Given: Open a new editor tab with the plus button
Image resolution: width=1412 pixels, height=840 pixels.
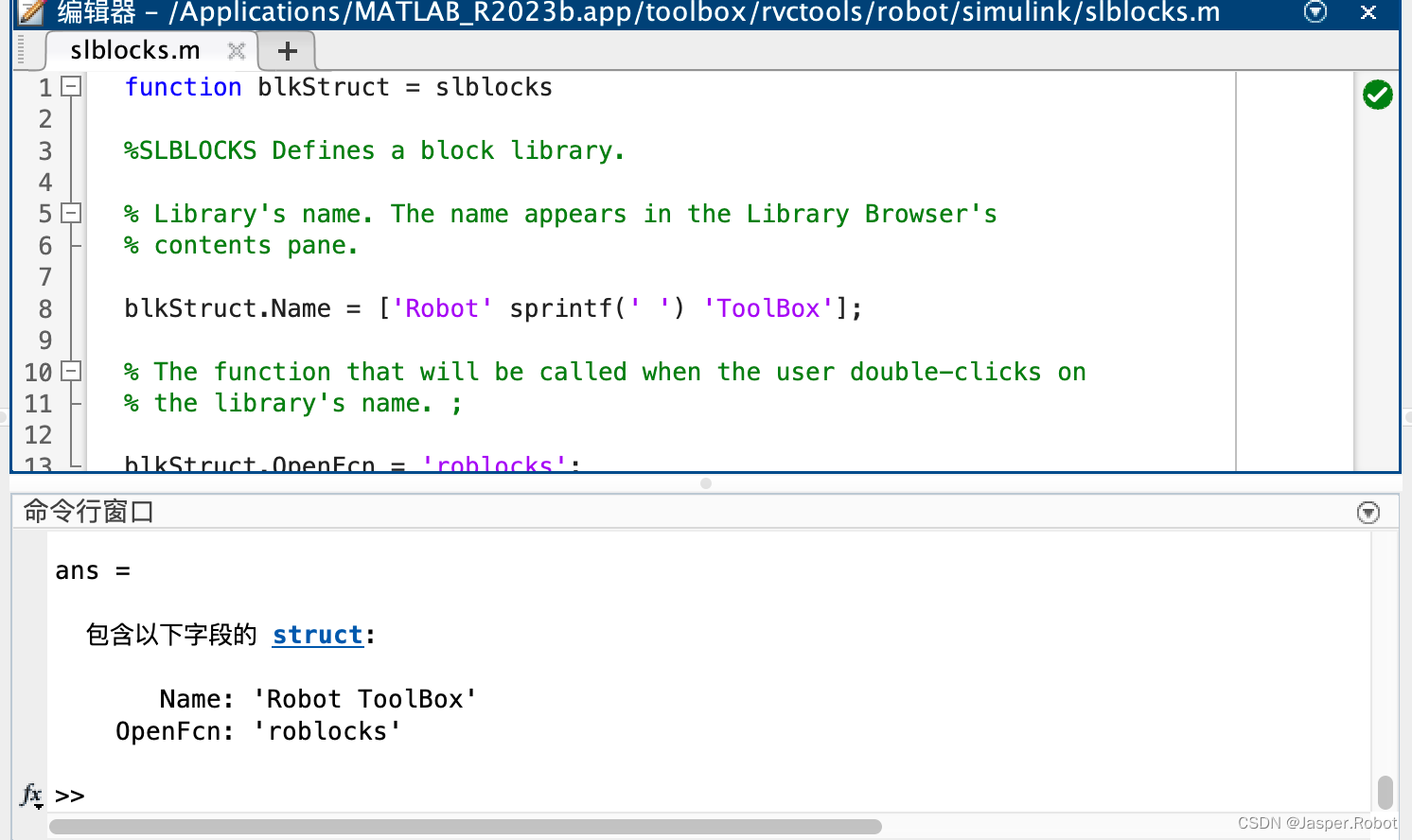Looking at the screenshot, I should (x=286, y=51).
